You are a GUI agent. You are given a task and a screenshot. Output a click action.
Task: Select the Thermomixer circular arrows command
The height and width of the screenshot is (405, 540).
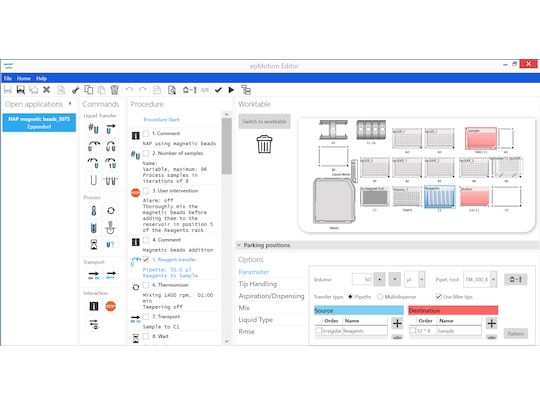click(111, 210)
